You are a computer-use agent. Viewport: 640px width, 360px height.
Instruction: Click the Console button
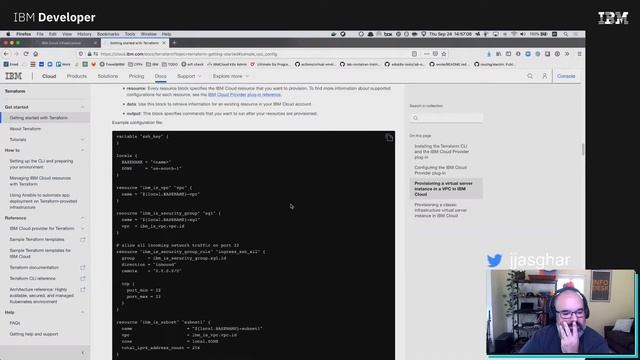pos(566,76)
